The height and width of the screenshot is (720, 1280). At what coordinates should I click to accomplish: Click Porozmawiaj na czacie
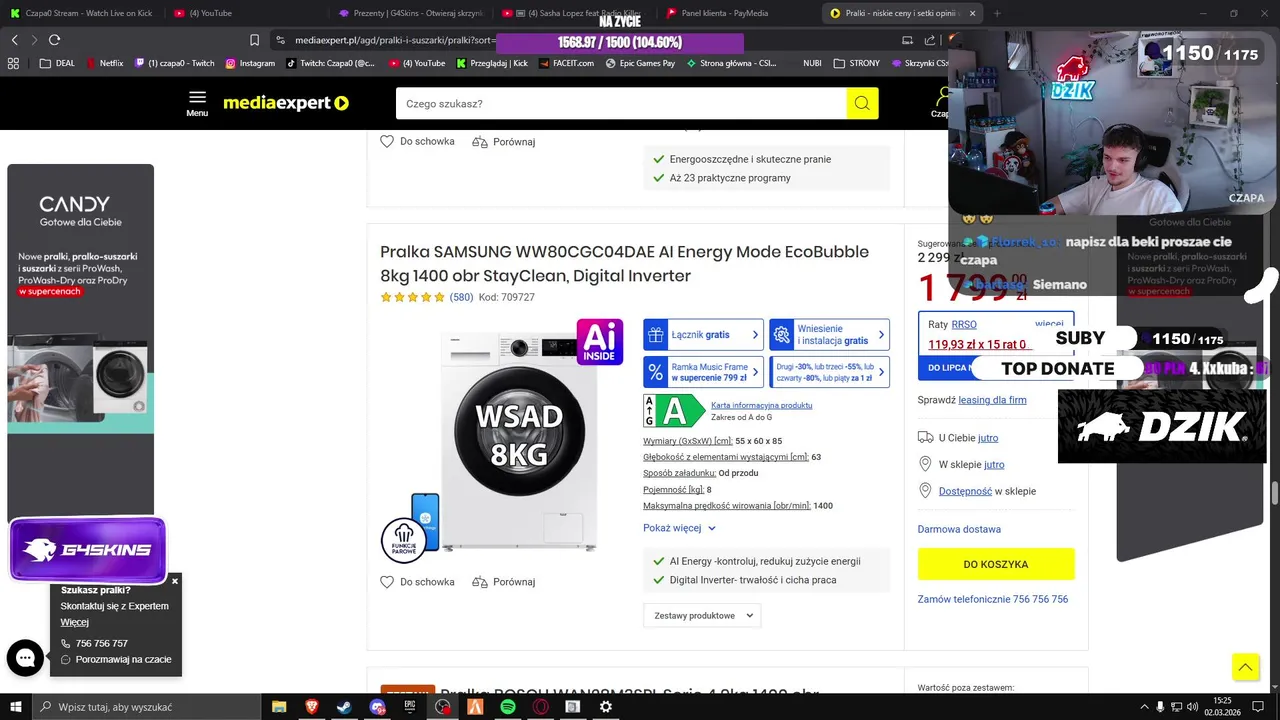[123, 659]
